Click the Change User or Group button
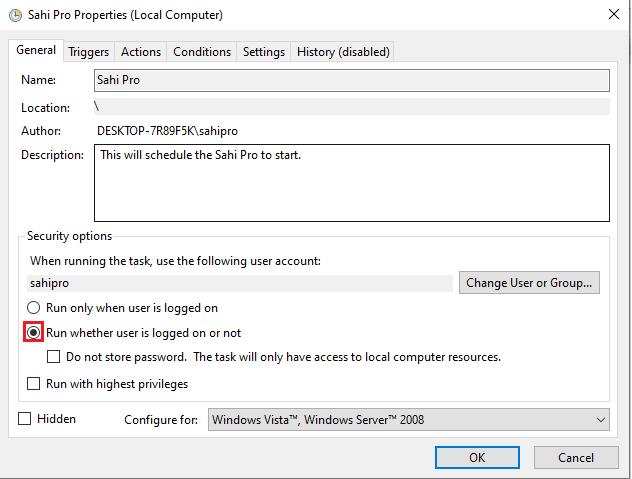This screenshot has height=479, width=632. 529,283
